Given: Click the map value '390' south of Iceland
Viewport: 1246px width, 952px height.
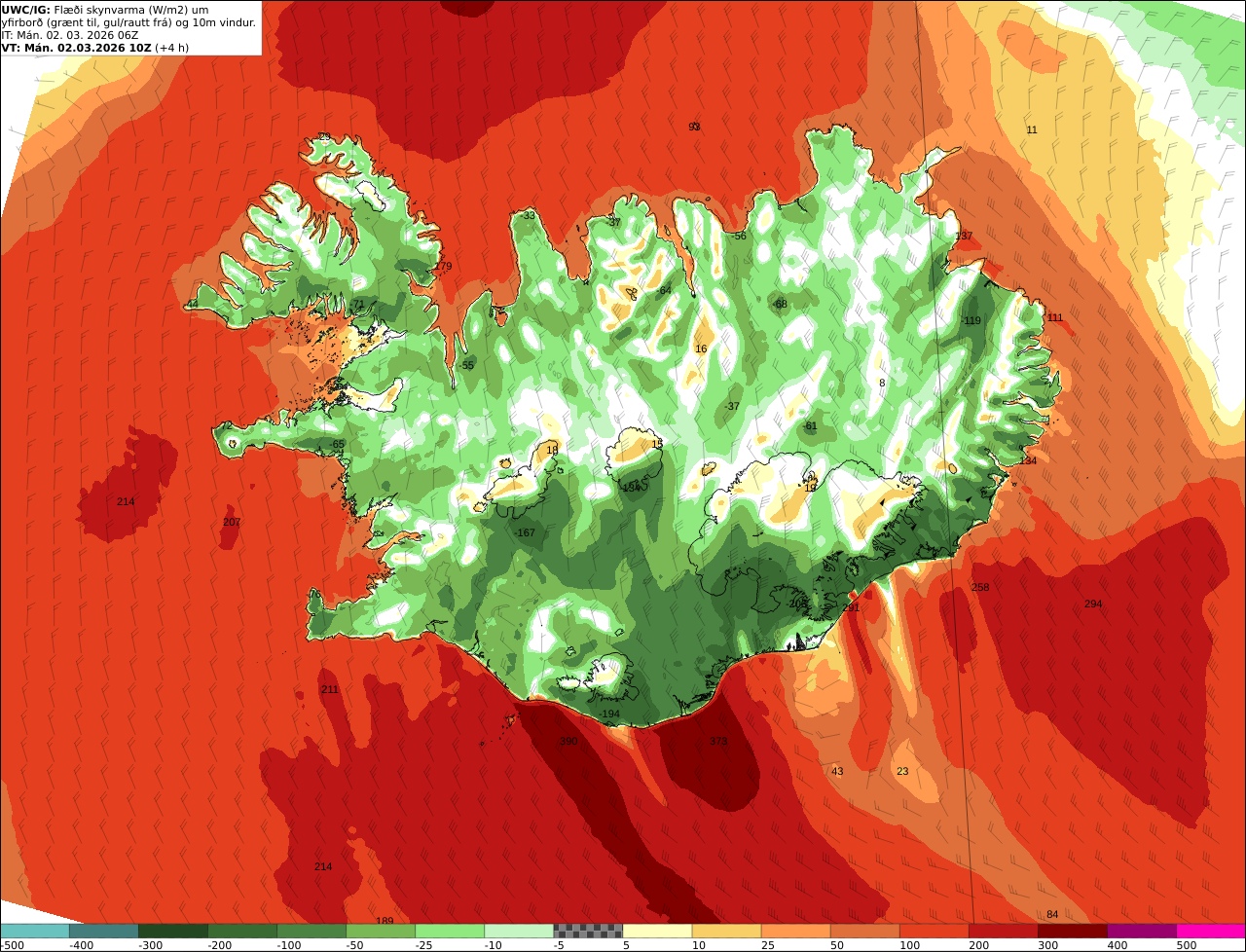Looking at the screenshot, I should coord(568,742).
